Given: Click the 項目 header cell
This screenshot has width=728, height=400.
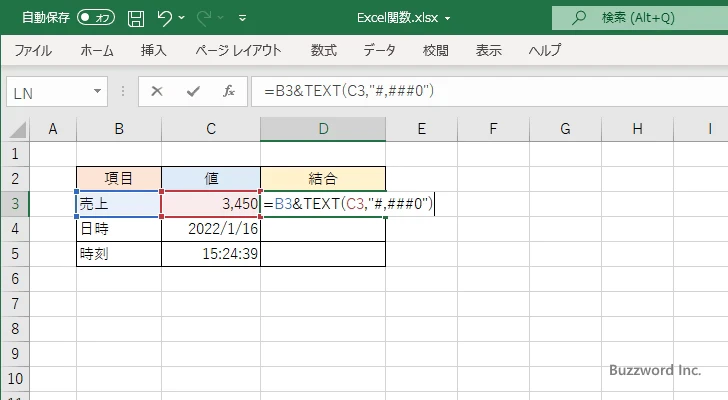Looking at the screenshot, I should coord(119,179).
